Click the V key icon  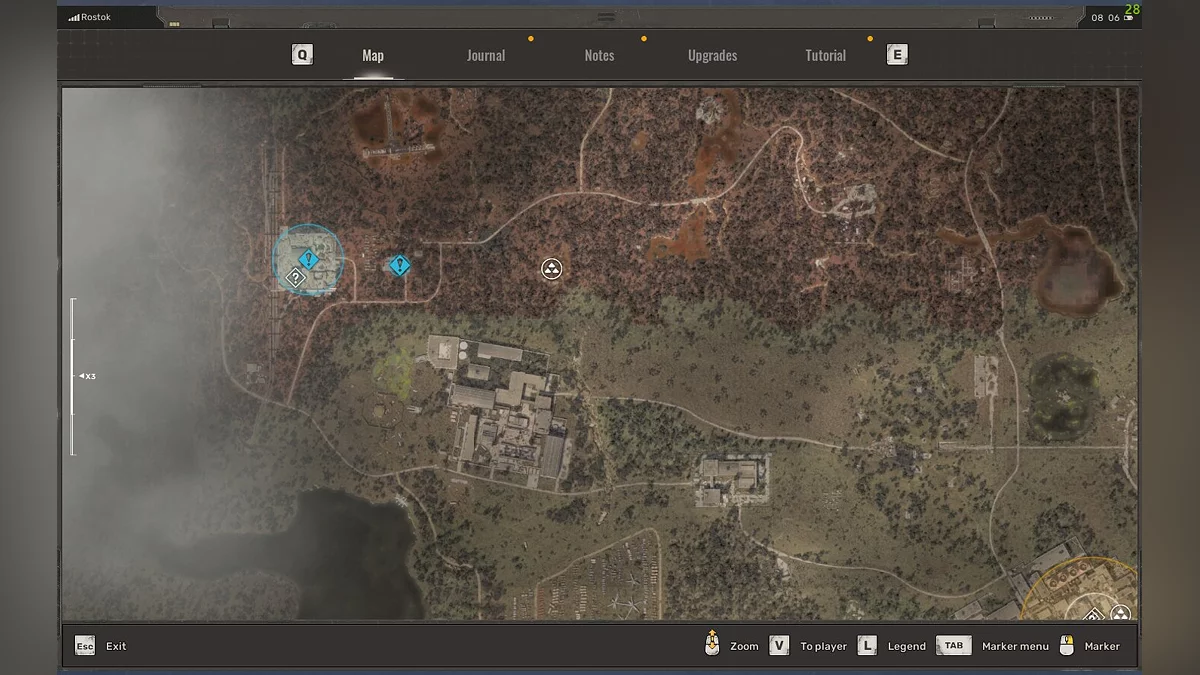click(x=779, y=646)
